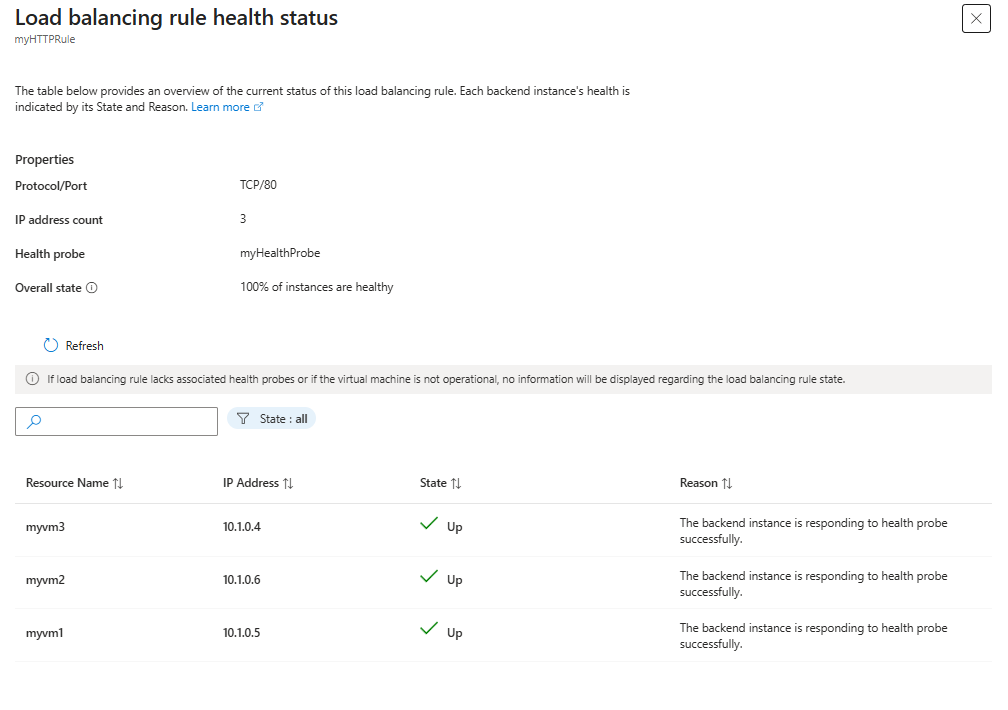Select the myvm2 resource name
The height and width of the screenshot is (710, 1008).
pos(45,579)
